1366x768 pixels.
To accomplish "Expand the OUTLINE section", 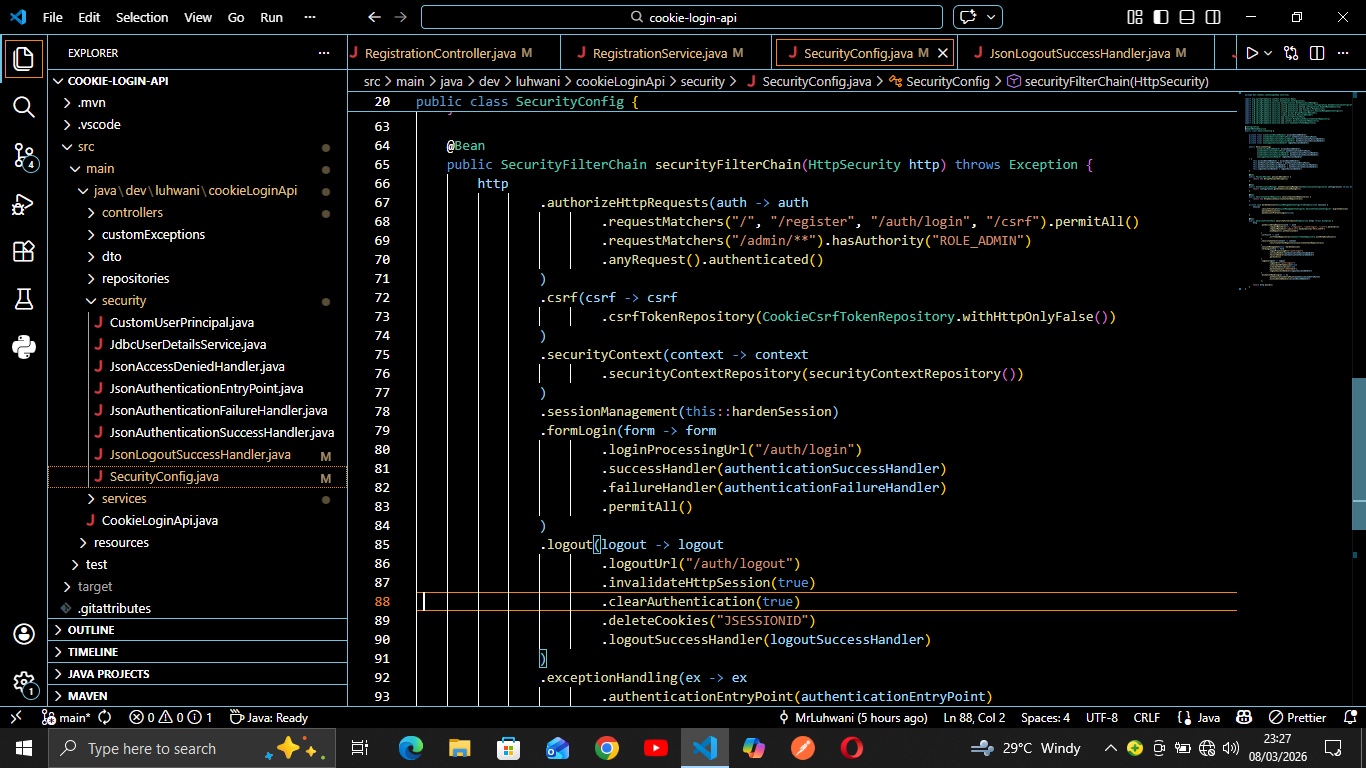I will (91, 630).
